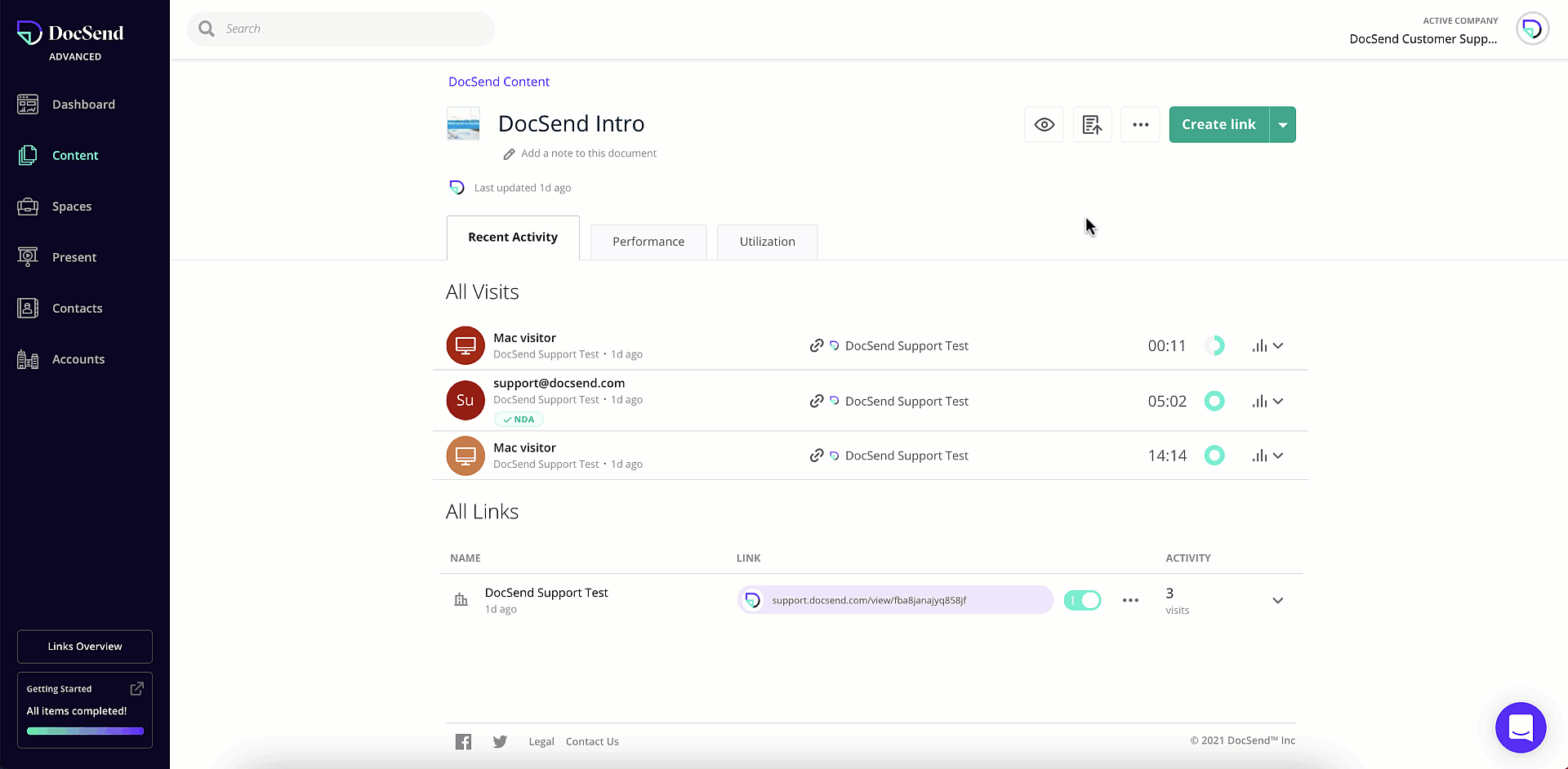Open the Facebook page icon

pos(463,741)
